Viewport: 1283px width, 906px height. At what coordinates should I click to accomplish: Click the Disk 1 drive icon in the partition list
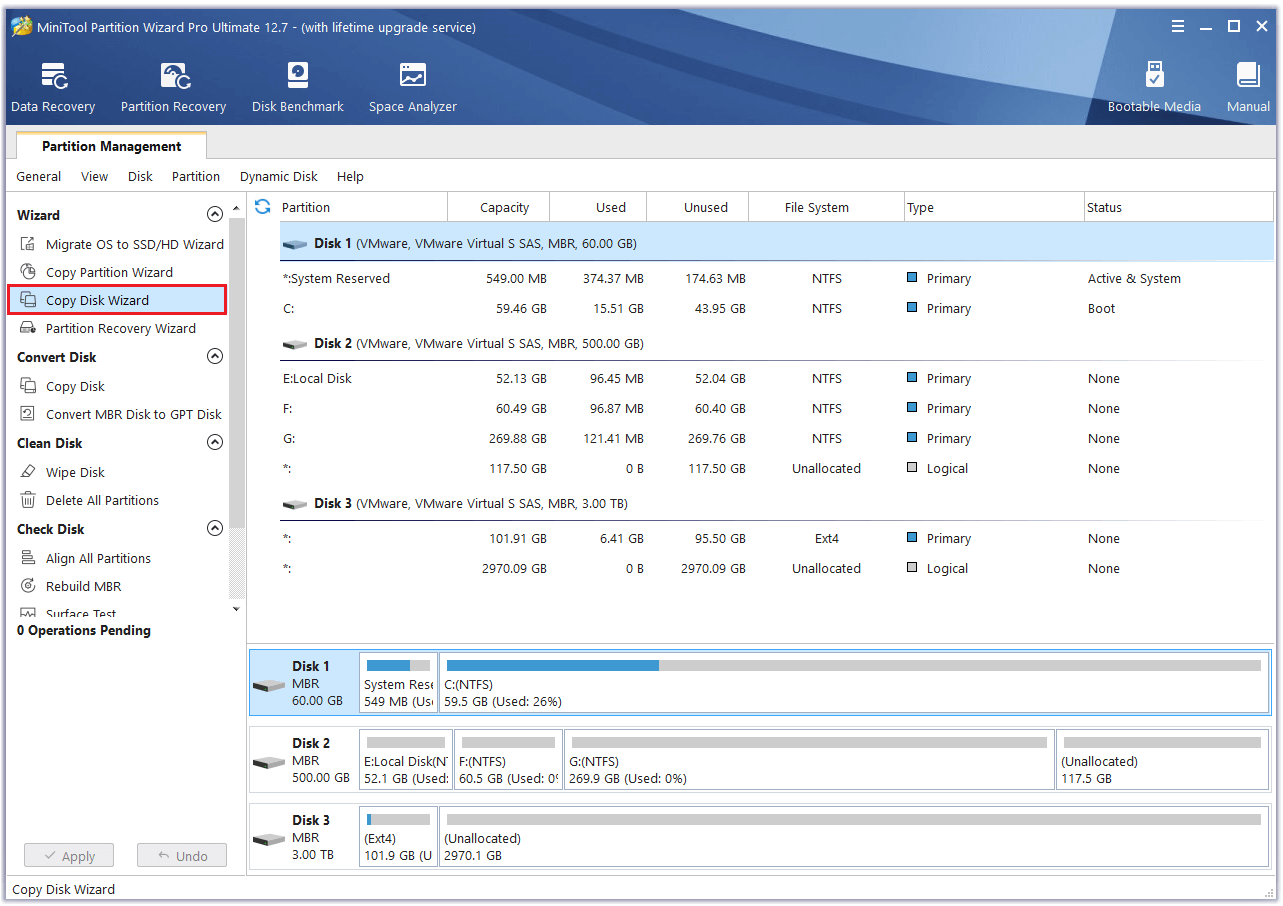pos(295,244)
